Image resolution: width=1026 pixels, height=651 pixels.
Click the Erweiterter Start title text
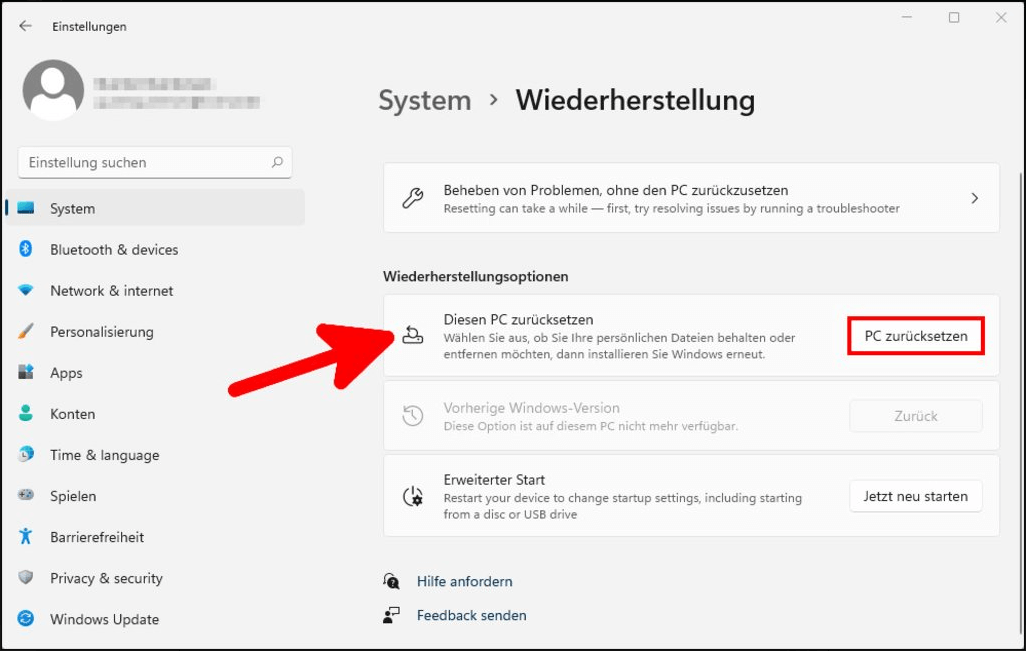[x=494, y=480]
